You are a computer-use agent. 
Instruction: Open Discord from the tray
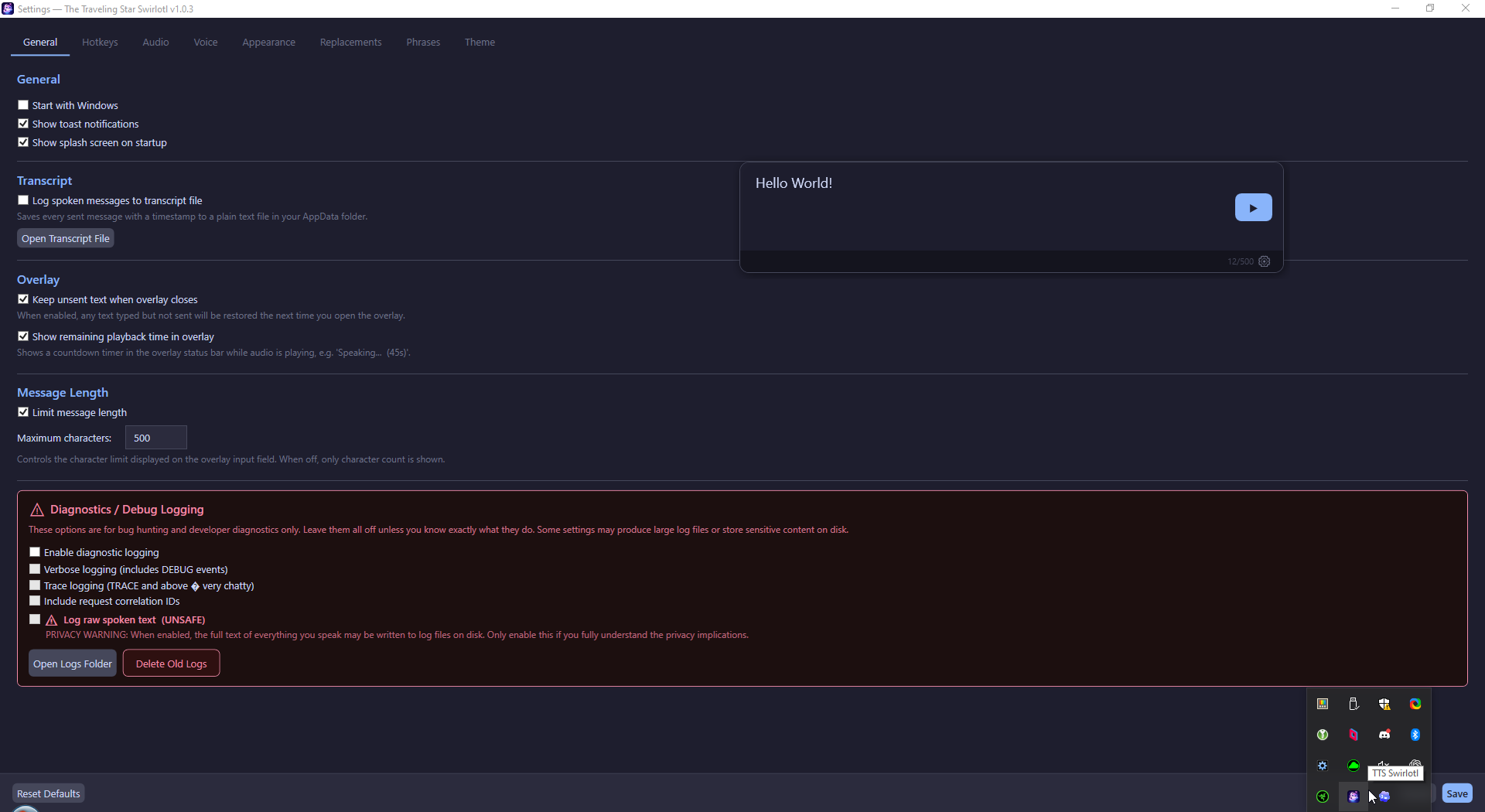pyautogui.click(x=1384, y=735)
